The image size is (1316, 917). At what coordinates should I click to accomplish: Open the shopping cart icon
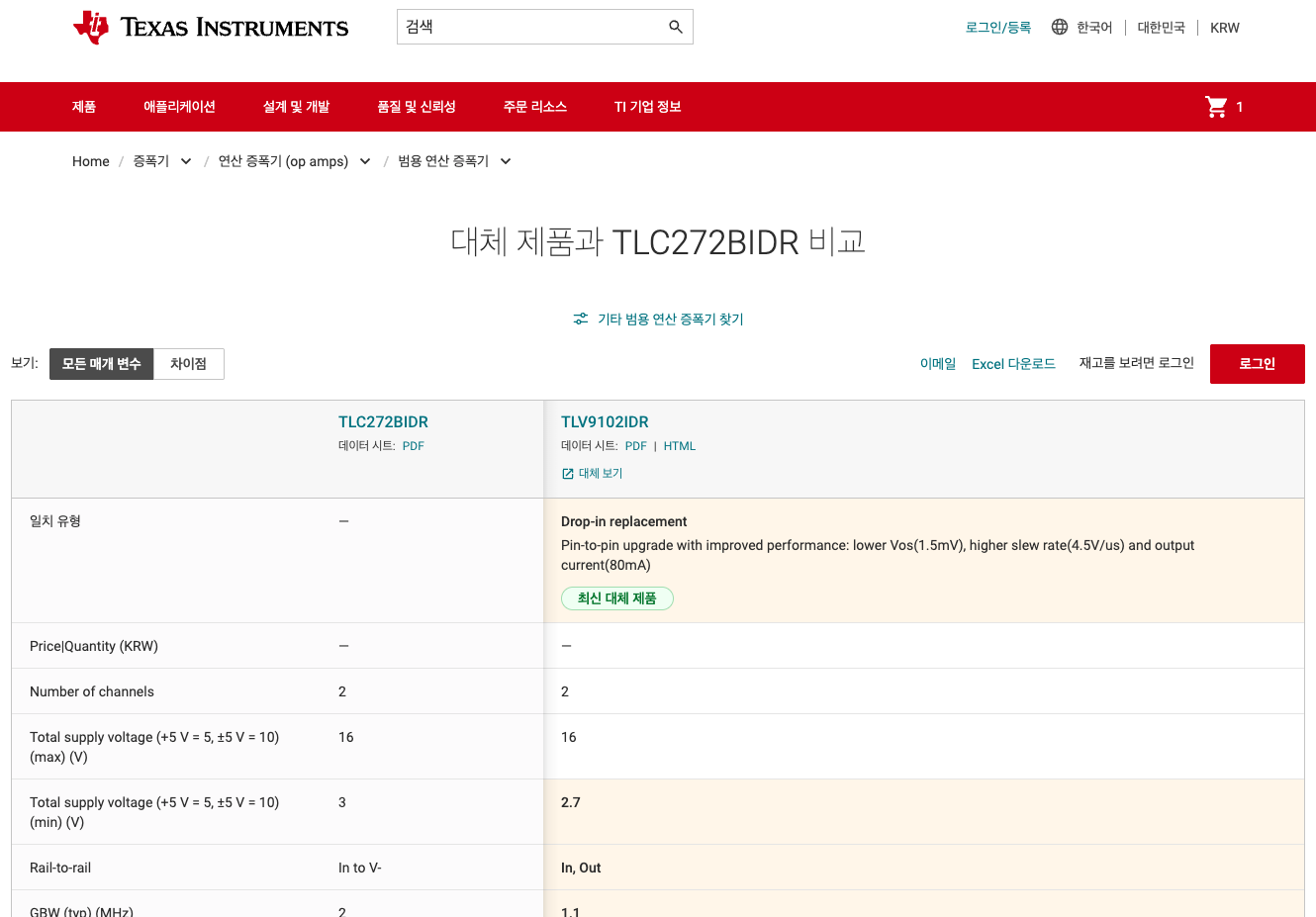click(x=1216, y=107)
